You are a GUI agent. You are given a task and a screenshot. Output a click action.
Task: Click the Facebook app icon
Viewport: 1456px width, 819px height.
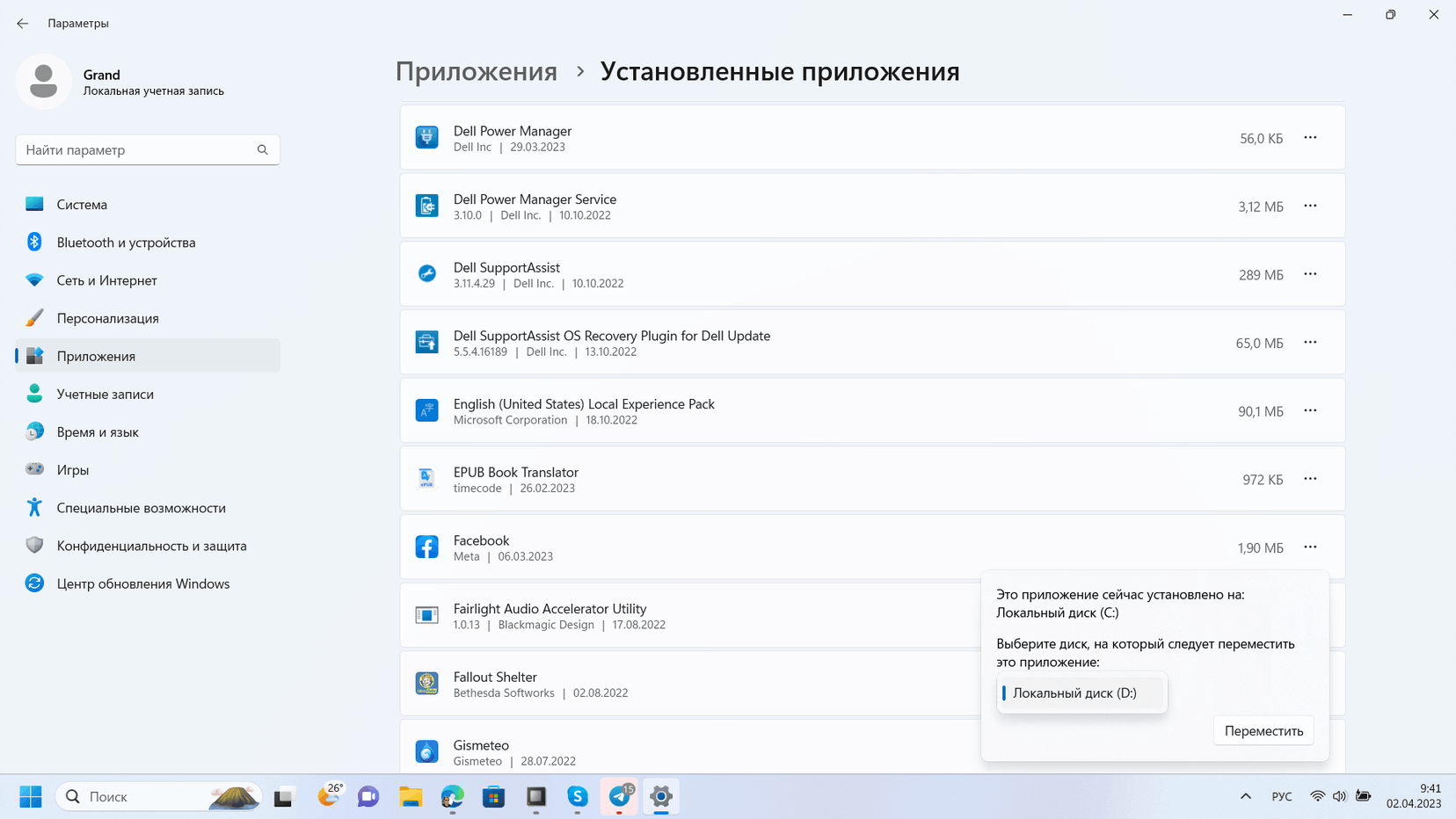(426, 547)
